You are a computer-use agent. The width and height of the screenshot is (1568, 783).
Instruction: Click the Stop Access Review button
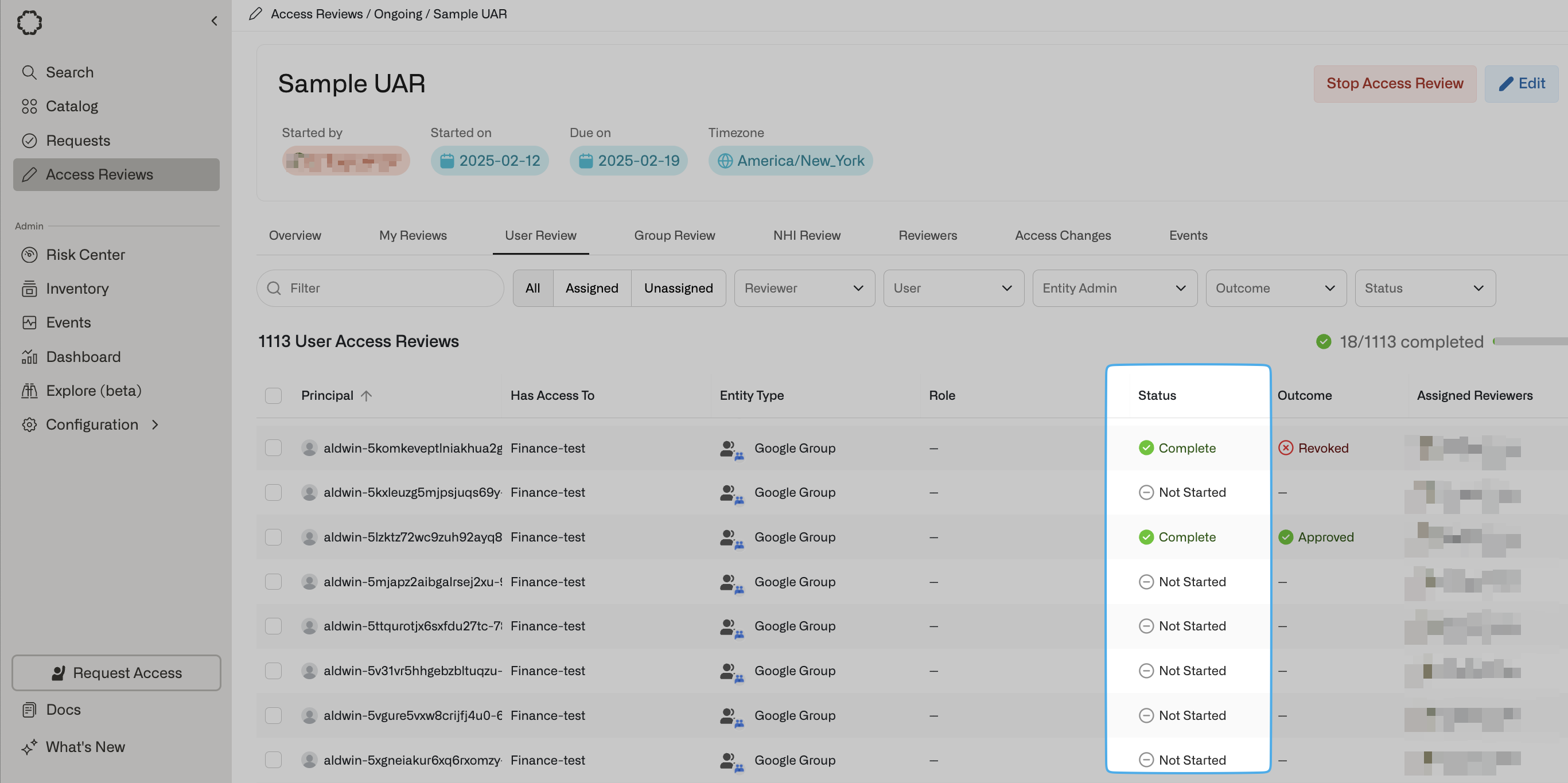(1394, 83)
